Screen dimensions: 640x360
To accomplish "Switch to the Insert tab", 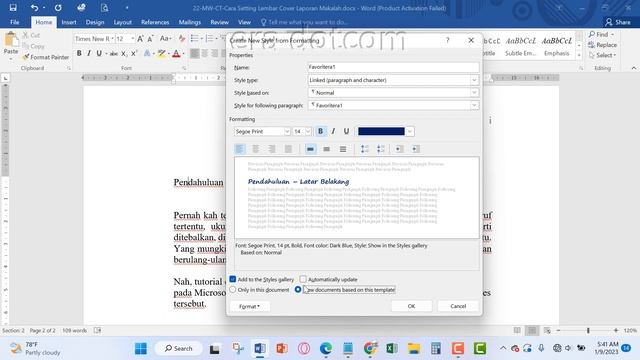I will click(69, 22).
